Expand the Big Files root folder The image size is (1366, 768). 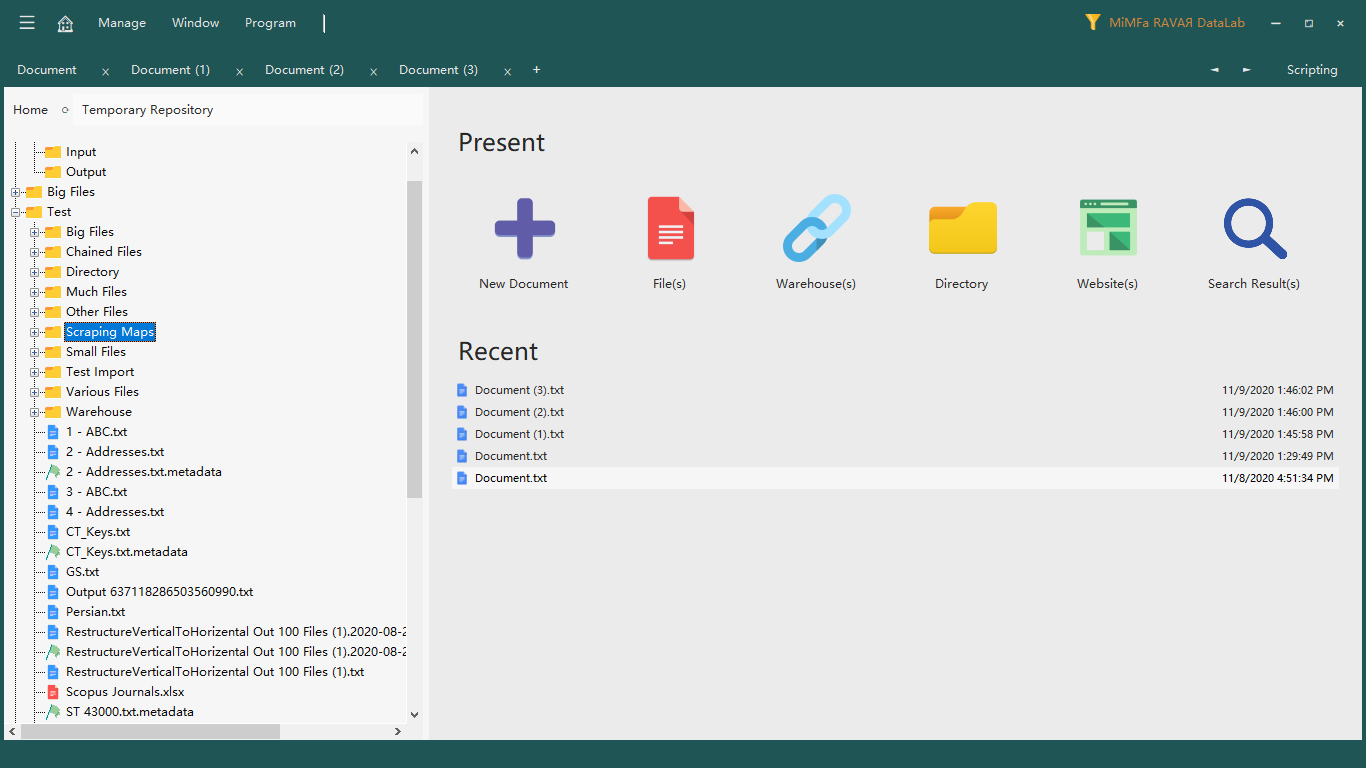pos(16,192)
